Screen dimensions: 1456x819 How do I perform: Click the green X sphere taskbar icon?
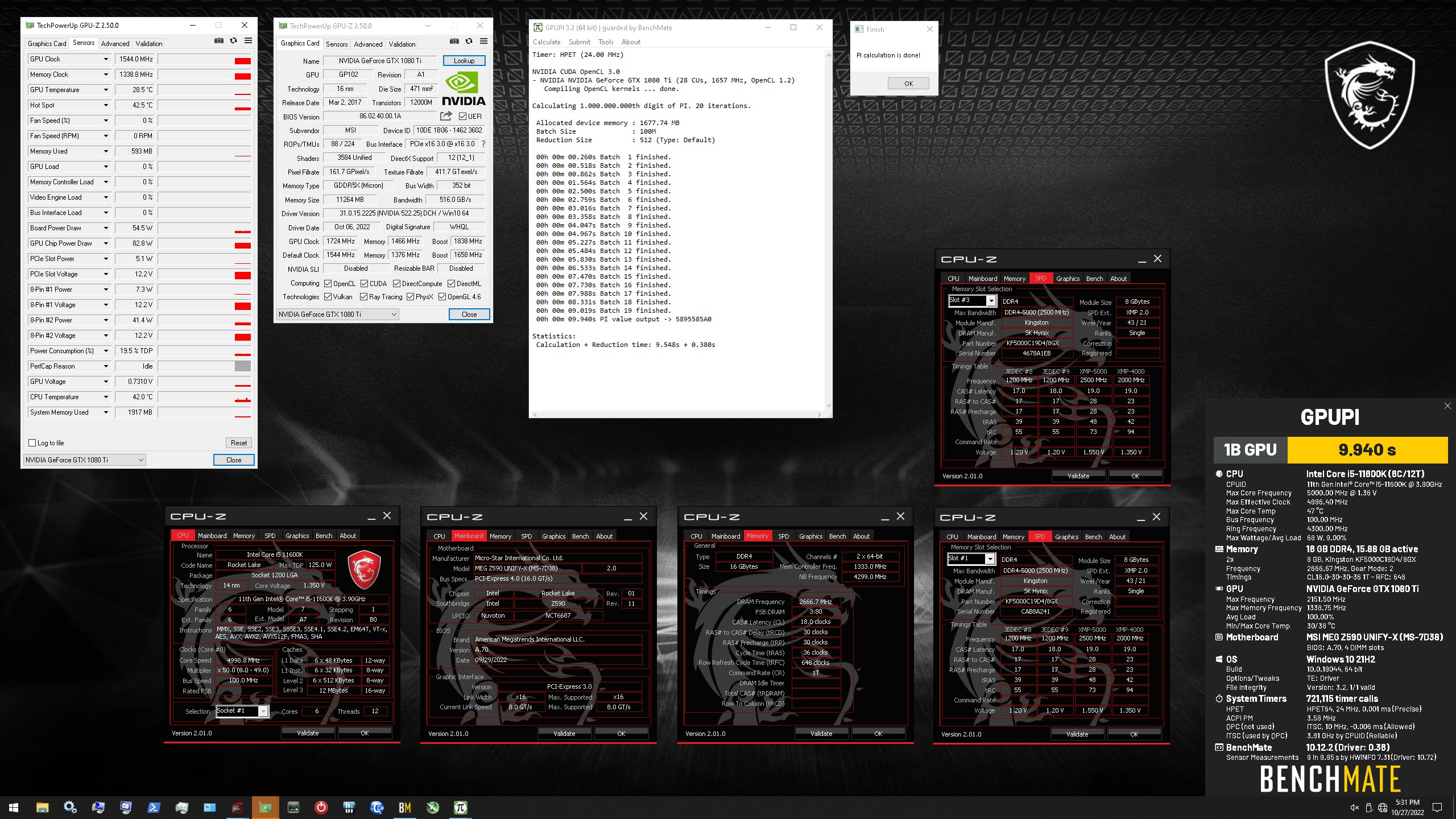[x=432, y=808]
